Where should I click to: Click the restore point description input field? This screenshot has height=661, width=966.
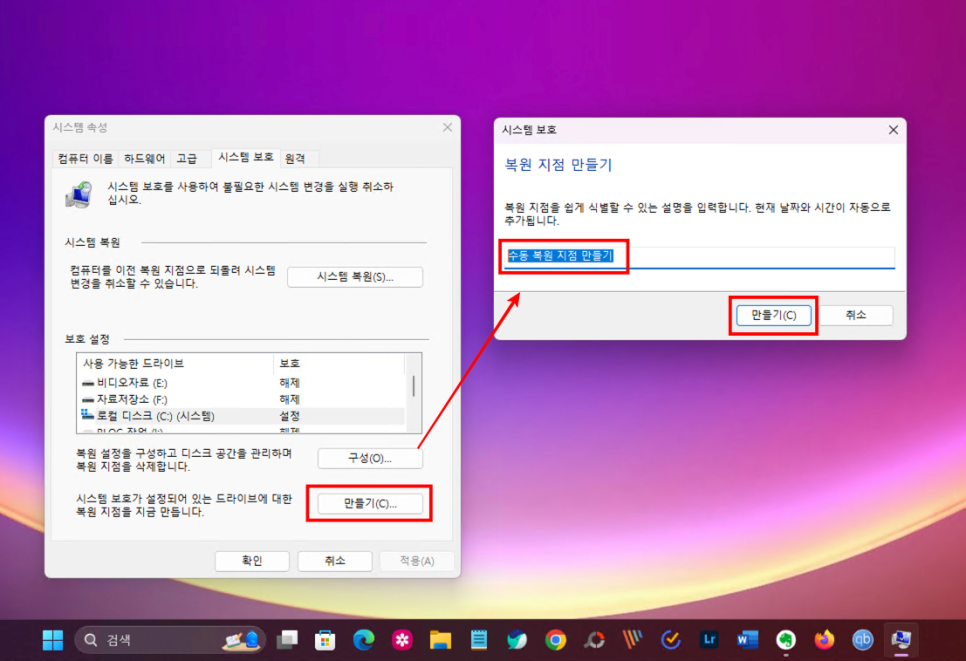click(700, 257)
